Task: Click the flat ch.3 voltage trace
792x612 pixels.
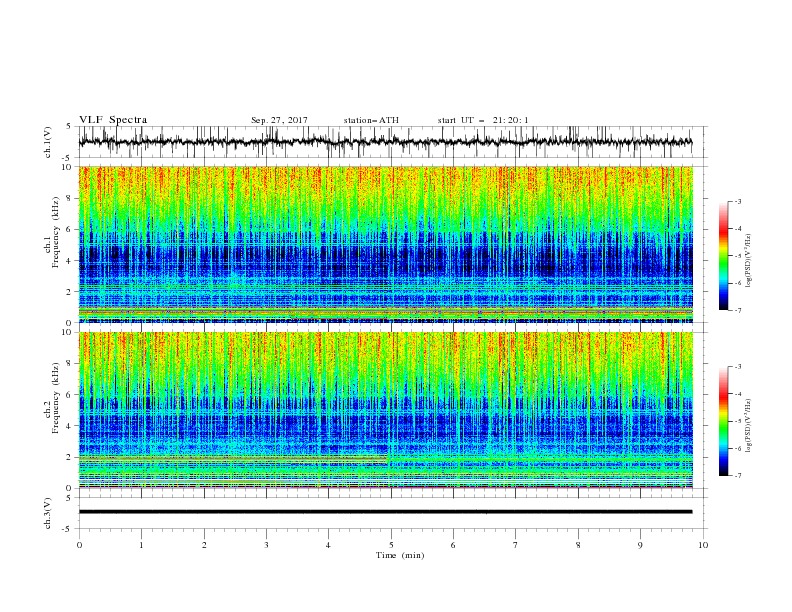Action: tap(385, 512)
